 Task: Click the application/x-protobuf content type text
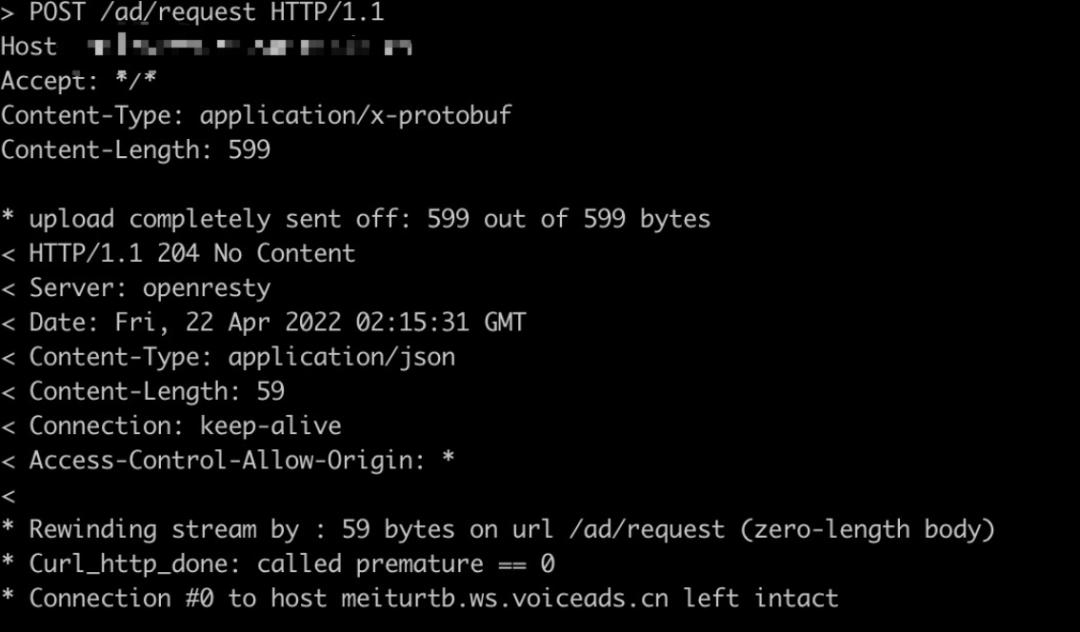[x=355, y=115]
